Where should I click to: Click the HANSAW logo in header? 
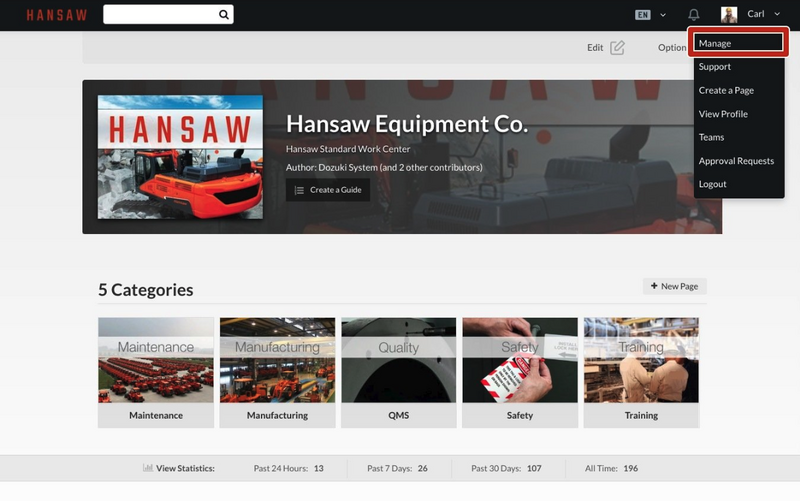click(56, 15)
